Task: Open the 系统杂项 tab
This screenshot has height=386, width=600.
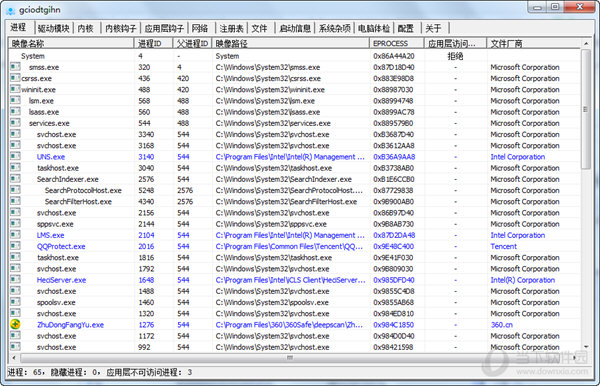Action: (334, 28)
